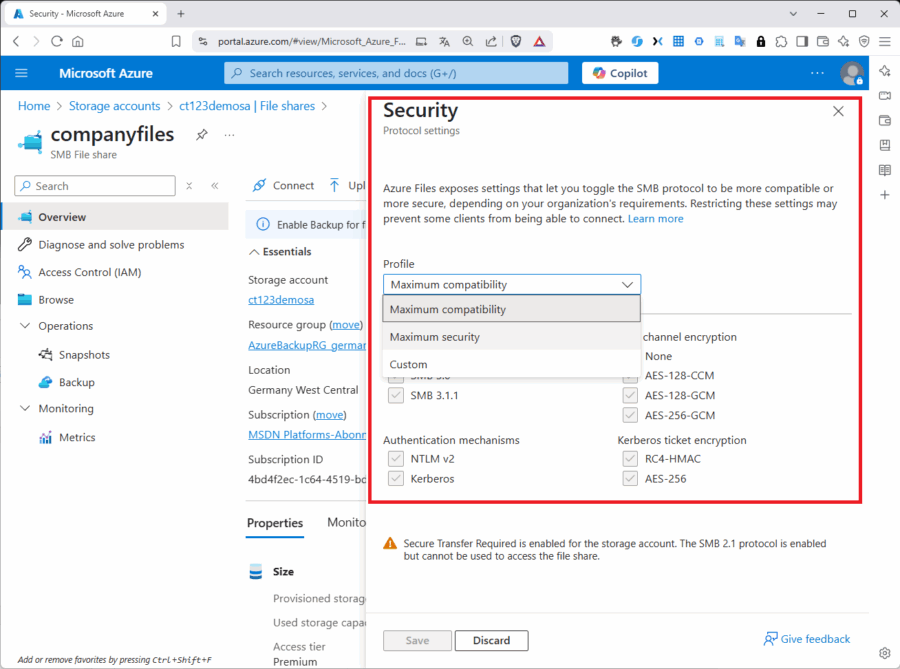Click the browser back arrow
The height and width of the screenshot is (669, 900).
pyautogui.click(x=16, y=41)
